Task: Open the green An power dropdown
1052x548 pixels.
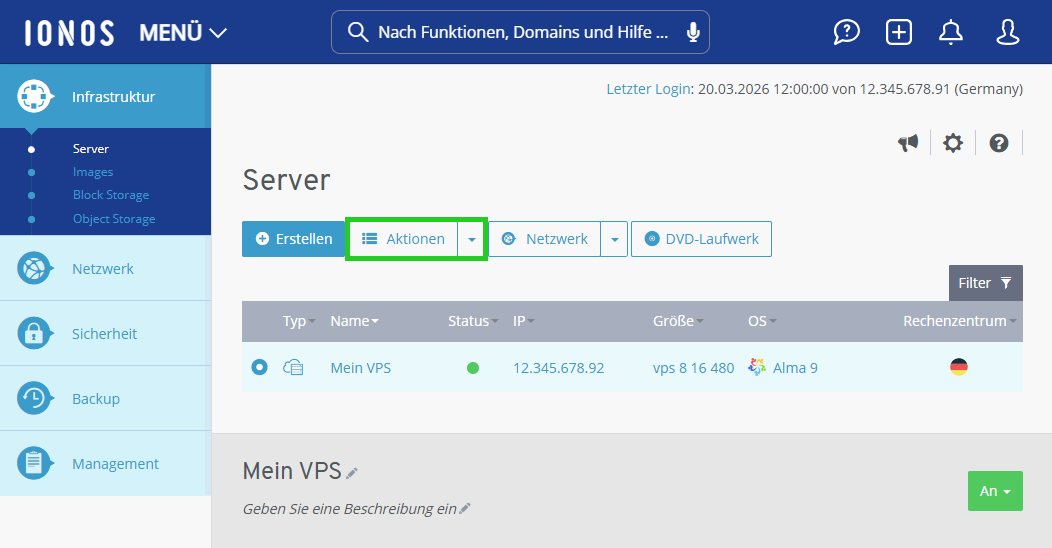Action: [x=995, y=491]
